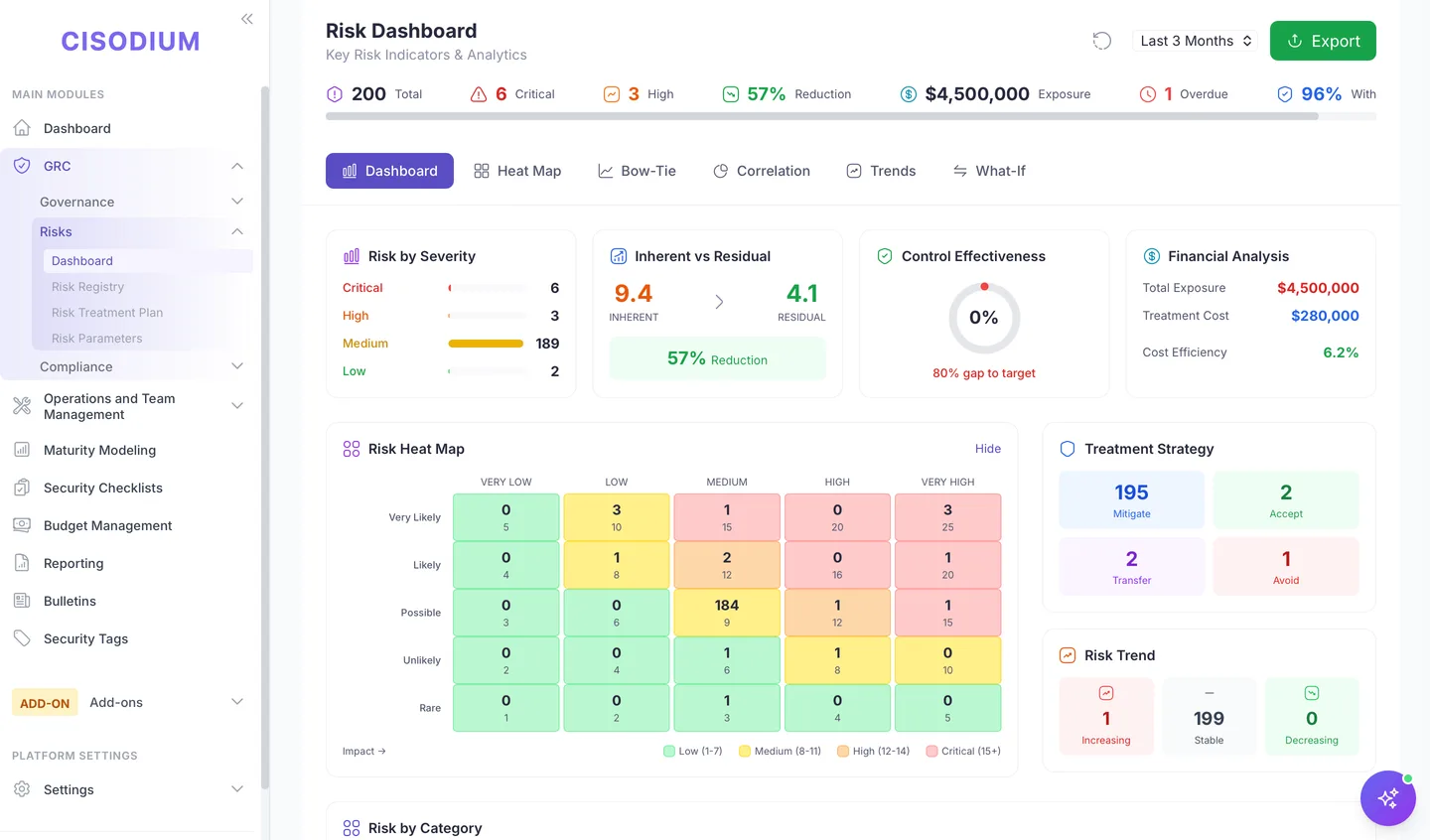This screenshot has height=840, width=1430.
Task: Hide the Risk Heat Map panel
Action: (988, 449)
